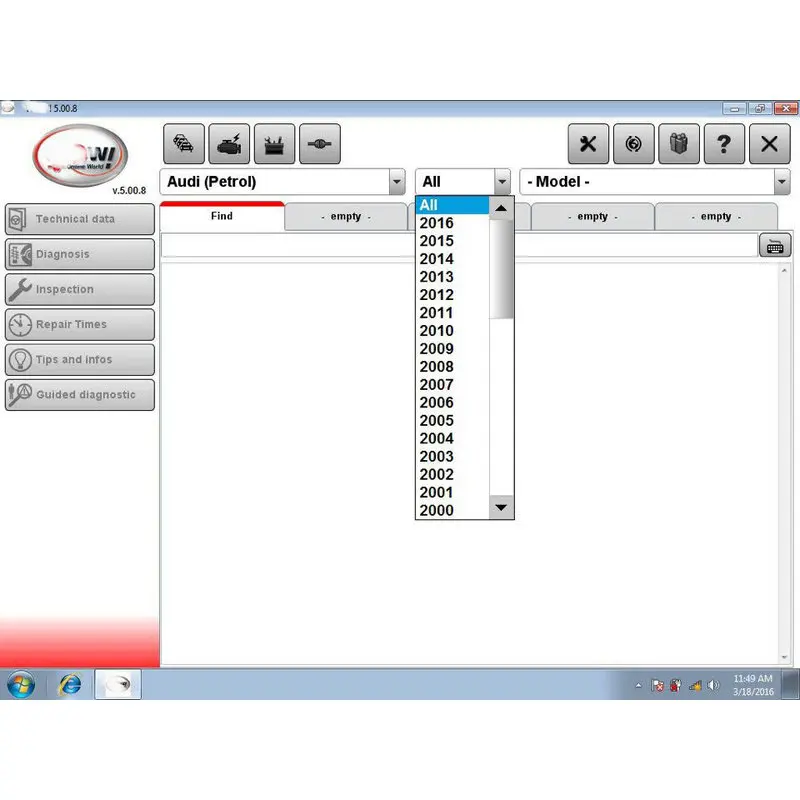Choose 2003 in the year list
The height and width of the screenshot is (800, 800).
453,456
